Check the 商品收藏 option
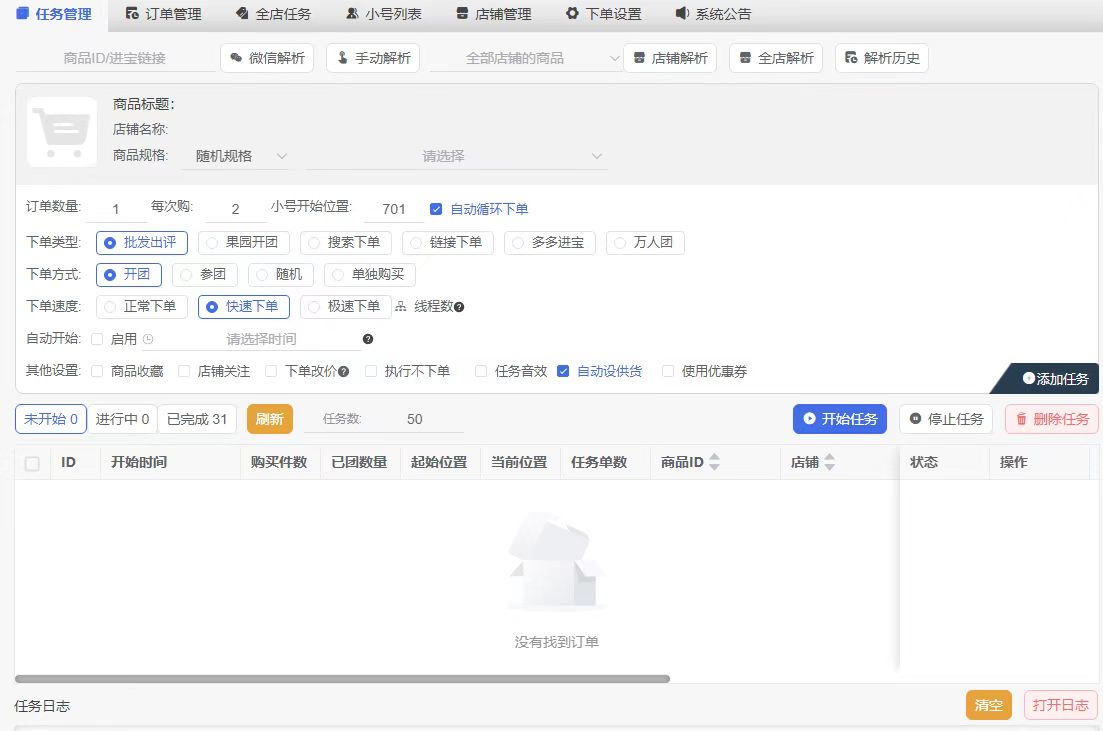1103x731 pixels. (x=97, y=371)
